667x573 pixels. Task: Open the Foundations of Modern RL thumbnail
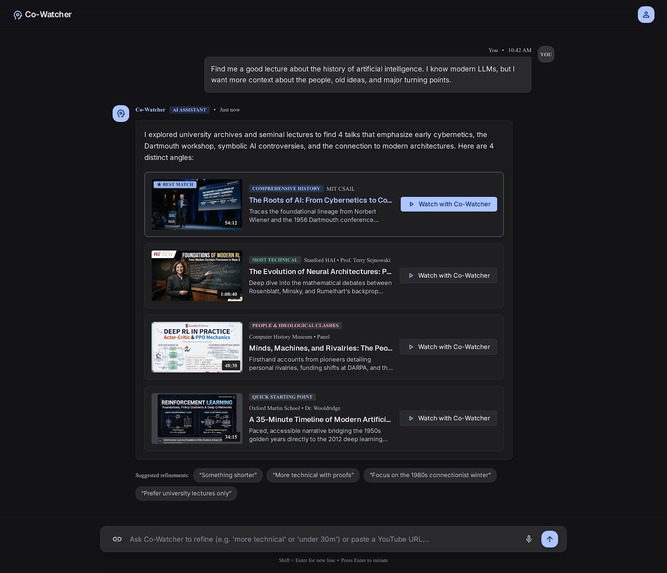point(197,276)
